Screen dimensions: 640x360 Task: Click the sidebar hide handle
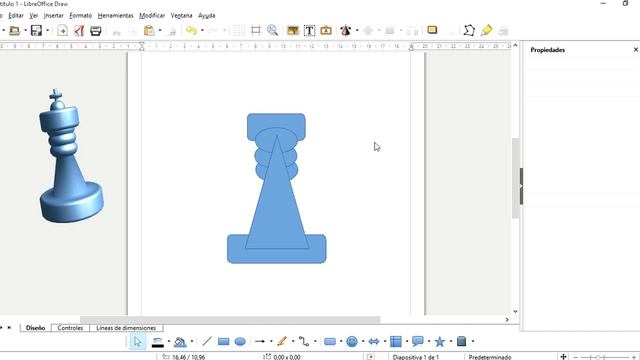pos(521,186)
